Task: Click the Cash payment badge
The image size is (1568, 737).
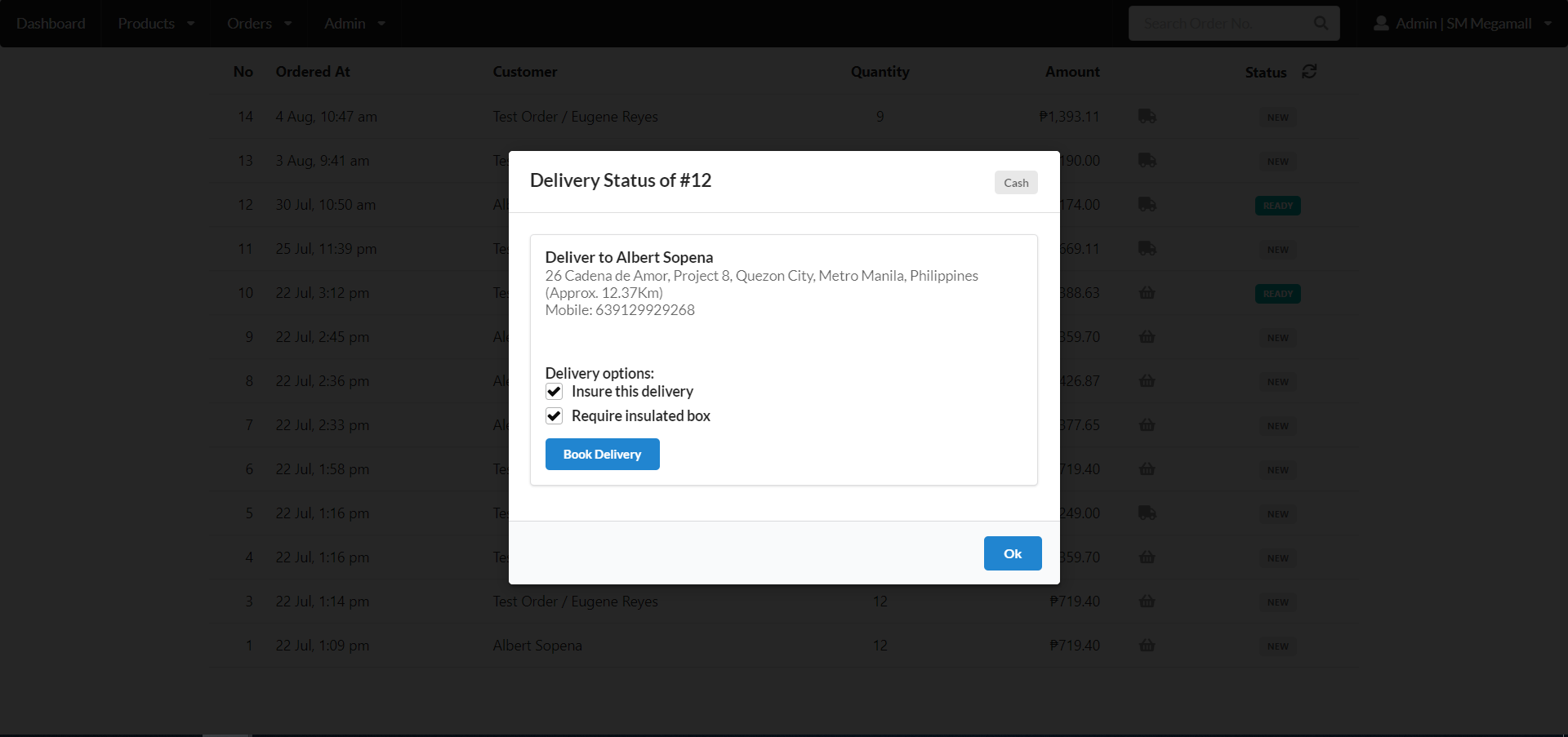Action: click(x=1016, y=183)
